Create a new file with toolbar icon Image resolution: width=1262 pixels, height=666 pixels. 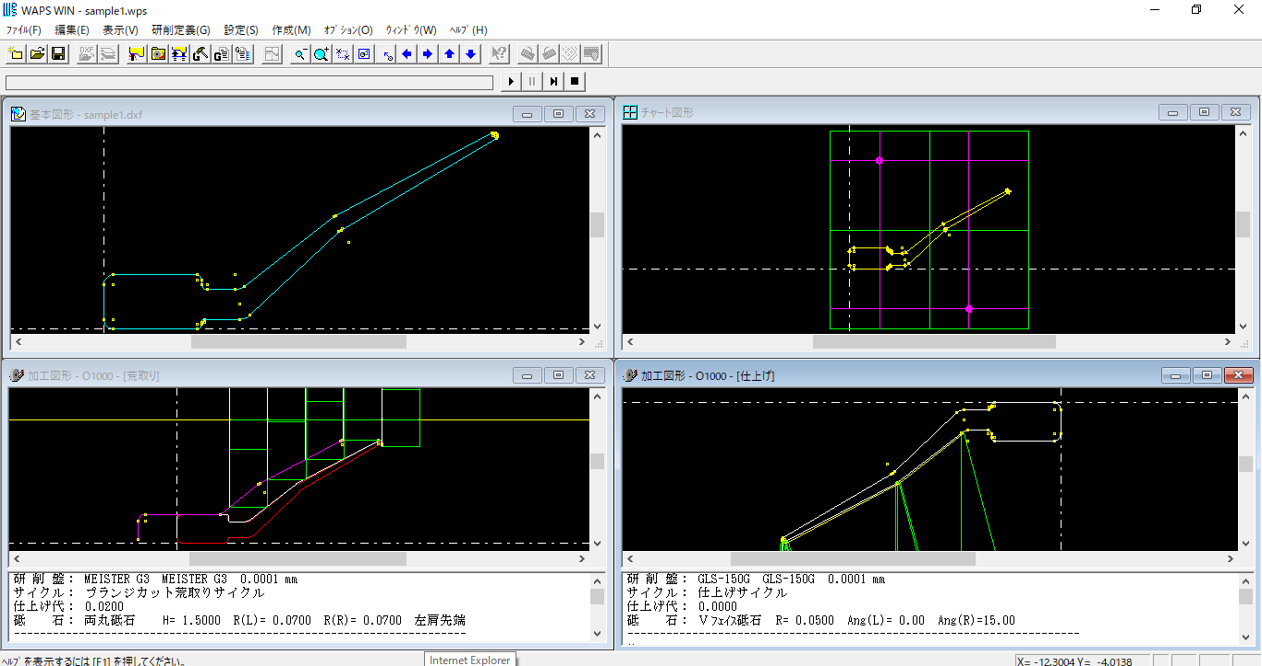pyautogui.click(x=16, y=54)
